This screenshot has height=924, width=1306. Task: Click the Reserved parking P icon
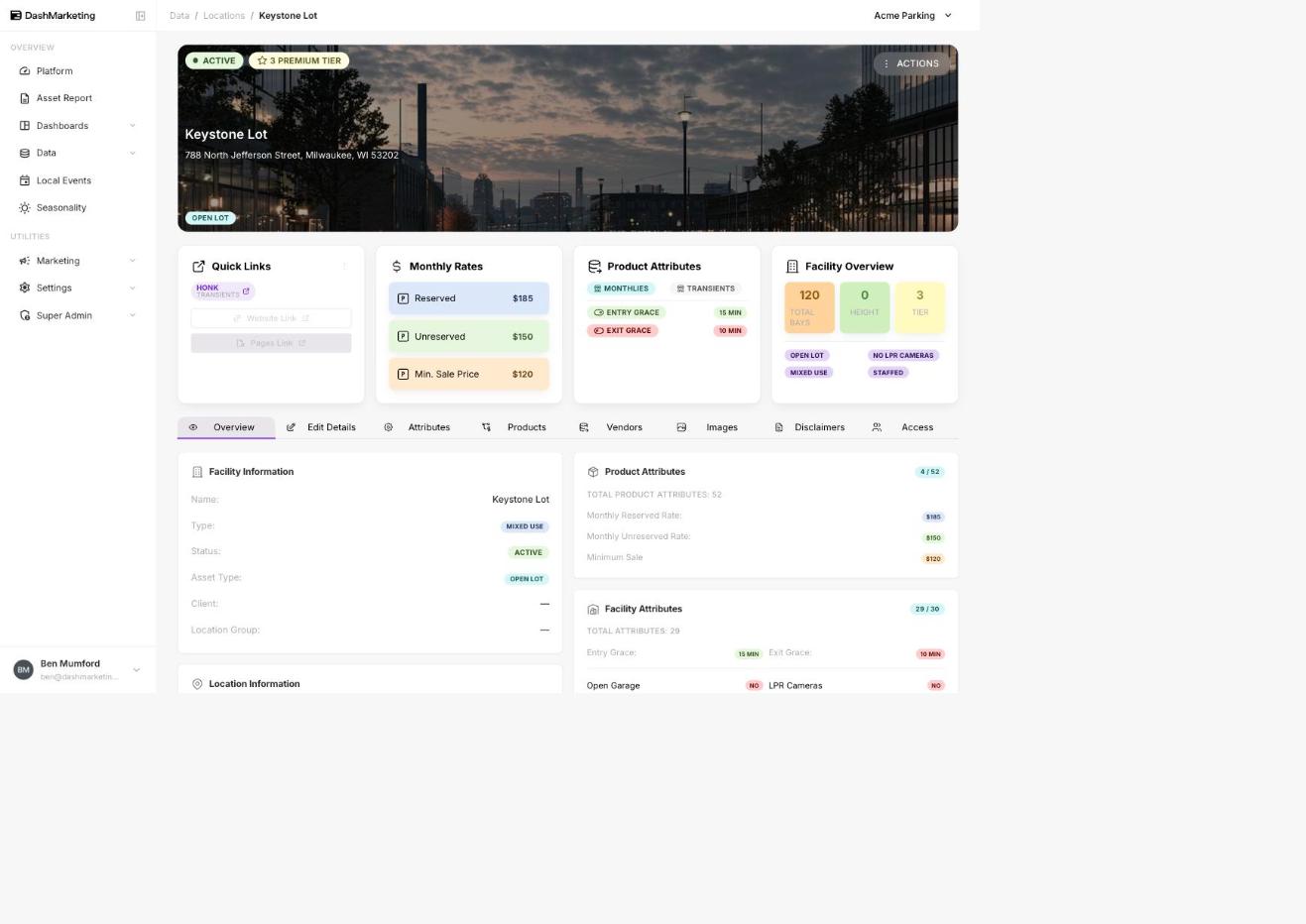403,298
